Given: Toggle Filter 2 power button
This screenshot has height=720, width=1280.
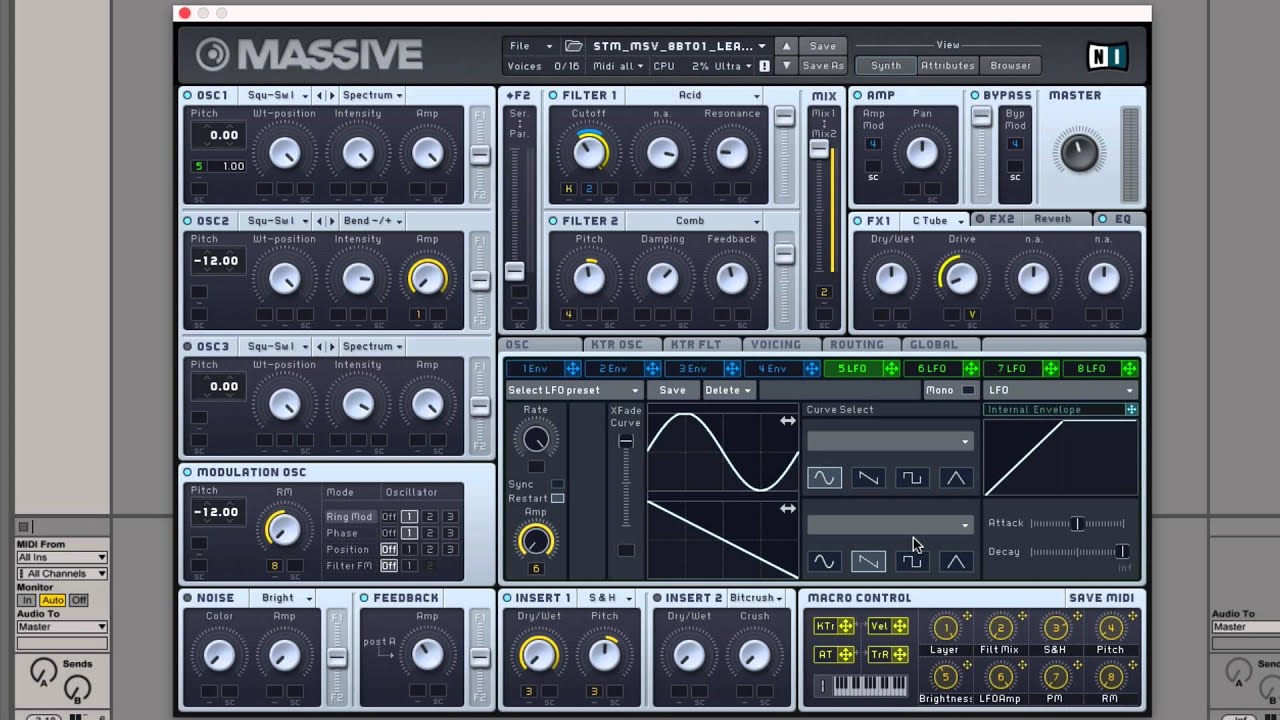Looking at the screenshot, I should click(553, 221).
